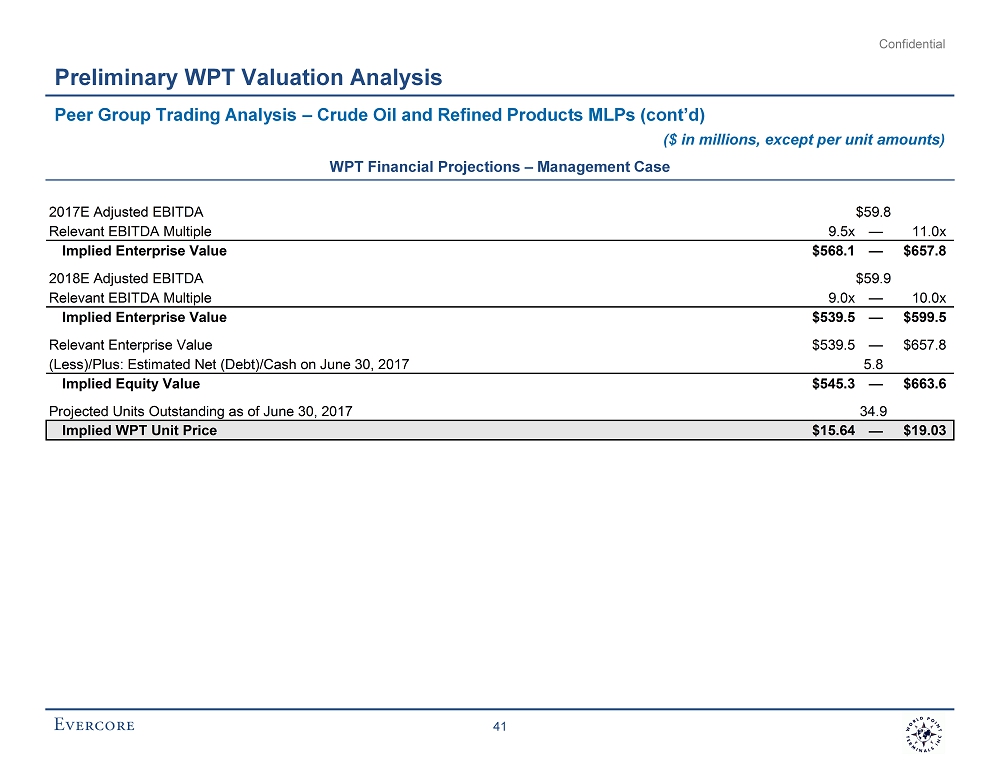Click the $59.8 EBITDA value
Screen dimensions: 1000x774
pyautogui.click(x=874, y=211)
